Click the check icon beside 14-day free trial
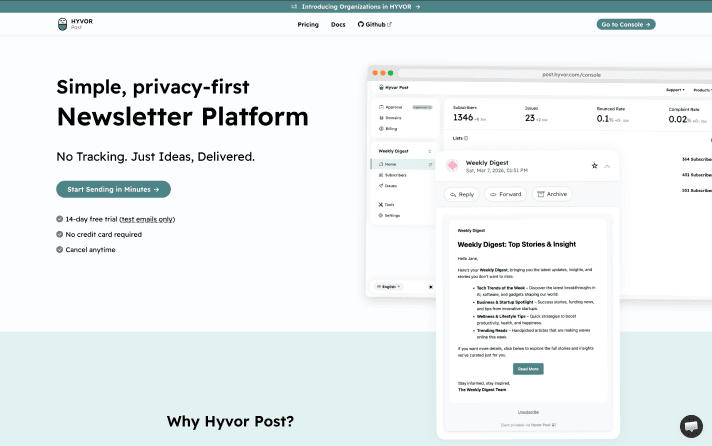 [59, 219]
